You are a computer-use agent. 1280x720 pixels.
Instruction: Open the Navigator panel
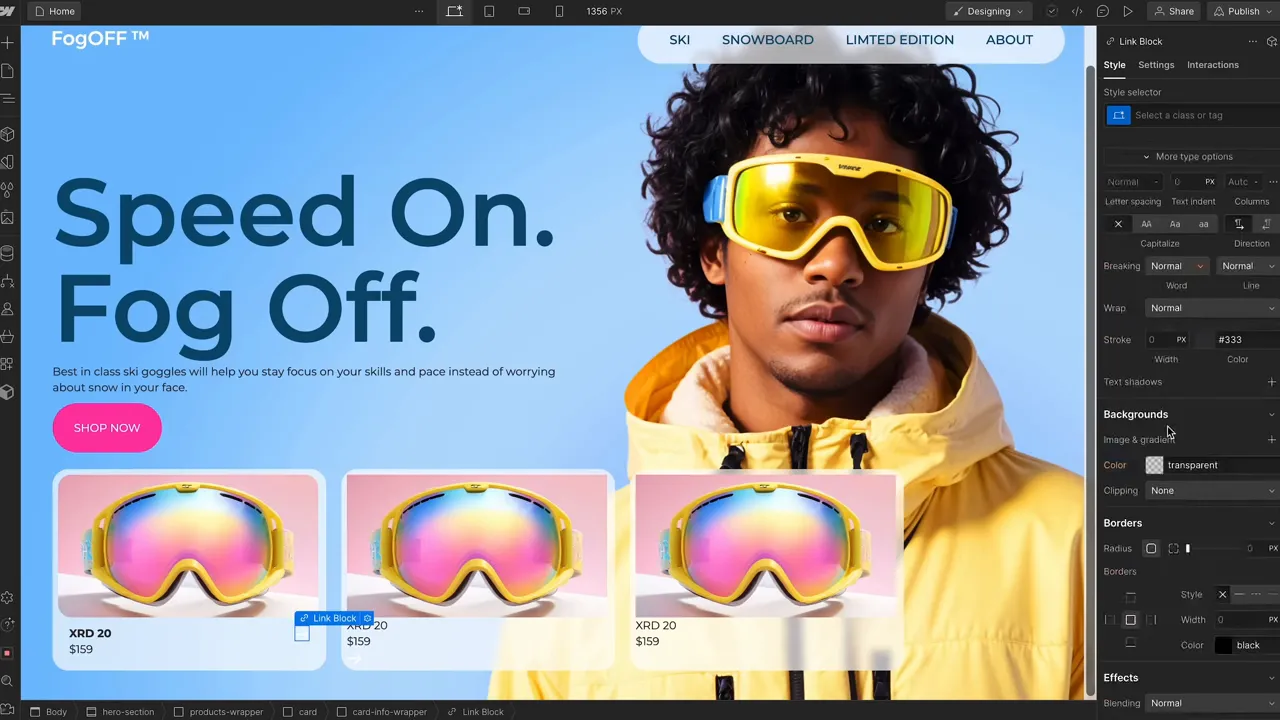(8, 99)
